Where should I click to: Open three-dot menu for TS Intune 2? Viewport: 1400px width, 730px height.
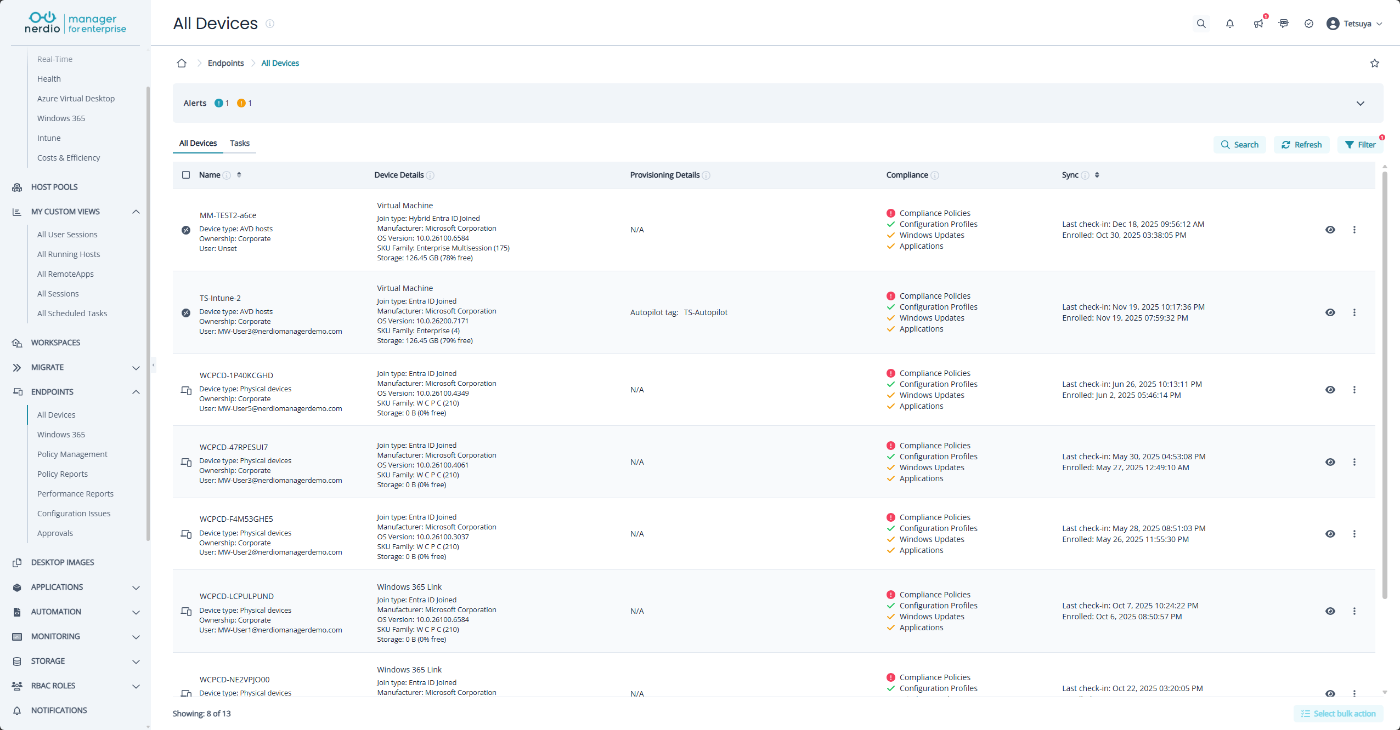pos(1354,312)
